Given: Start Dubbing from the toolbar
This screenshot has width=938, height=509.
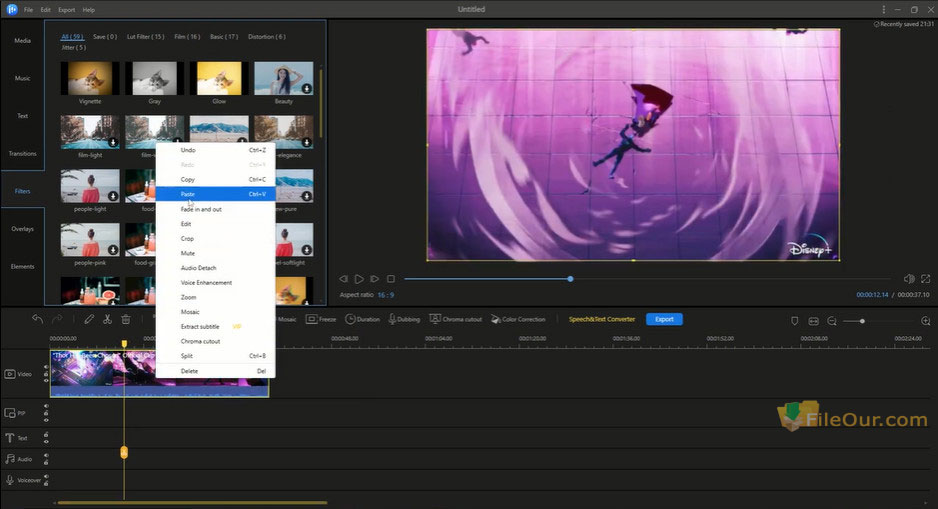Looking at the screenshot, I should coord(404,319).
